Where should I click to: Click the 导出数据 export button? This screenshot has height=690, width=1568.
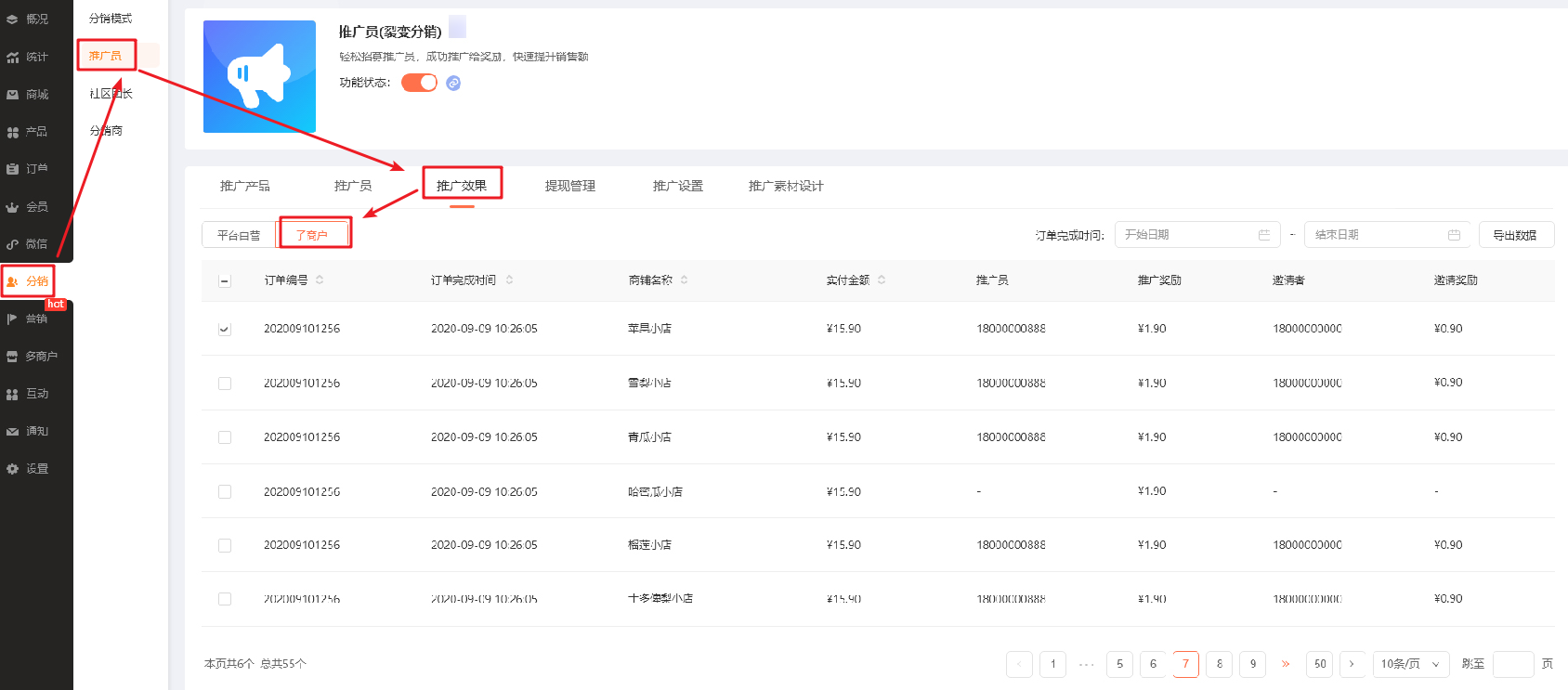(x=1515, y=235)
